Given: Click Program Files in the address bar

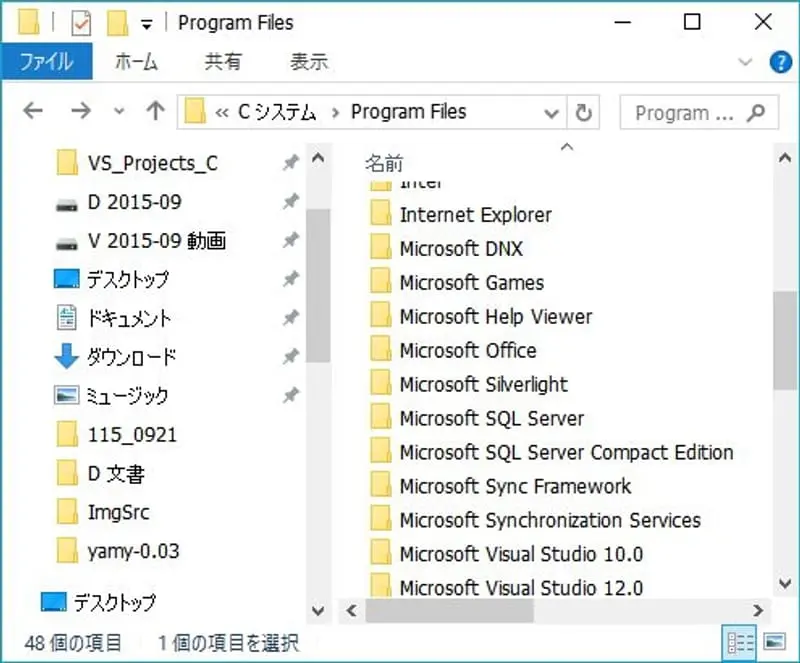Looking at the screenshot, I should click(x=409, y=112).
